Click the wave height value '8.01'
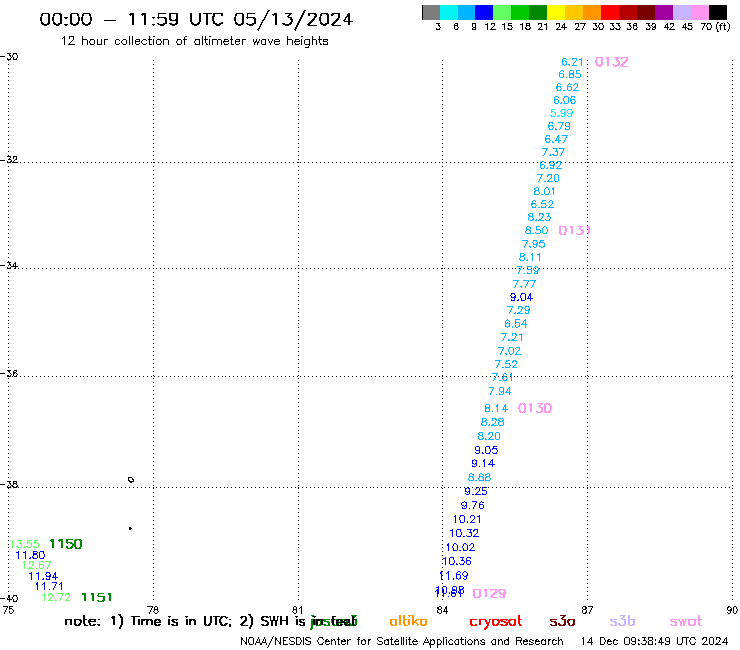This screenshot has width=740, height=650. [544, 192]
